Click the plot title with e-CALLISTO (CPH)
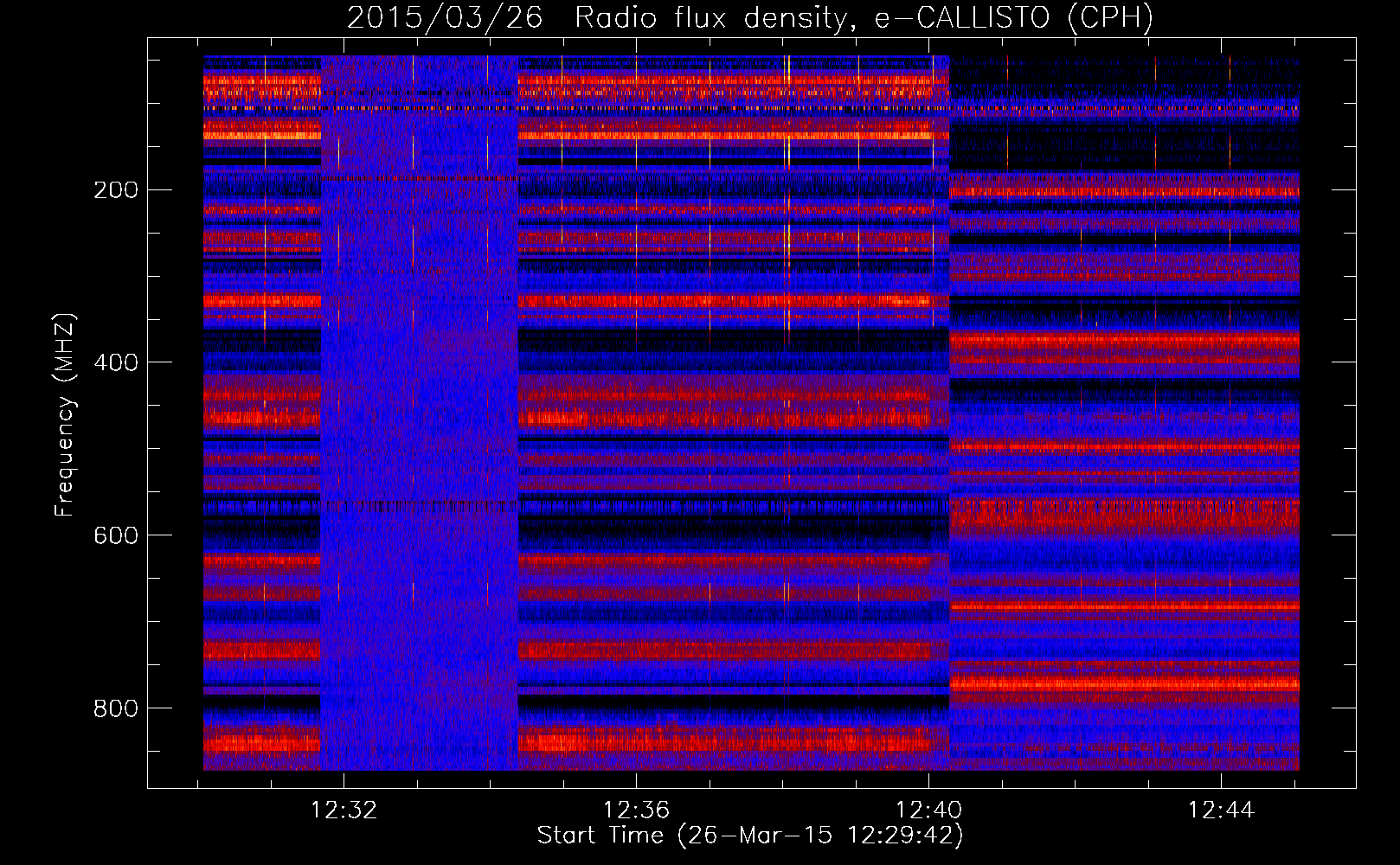The image size is (1400, 865). [x=750, y=18]
